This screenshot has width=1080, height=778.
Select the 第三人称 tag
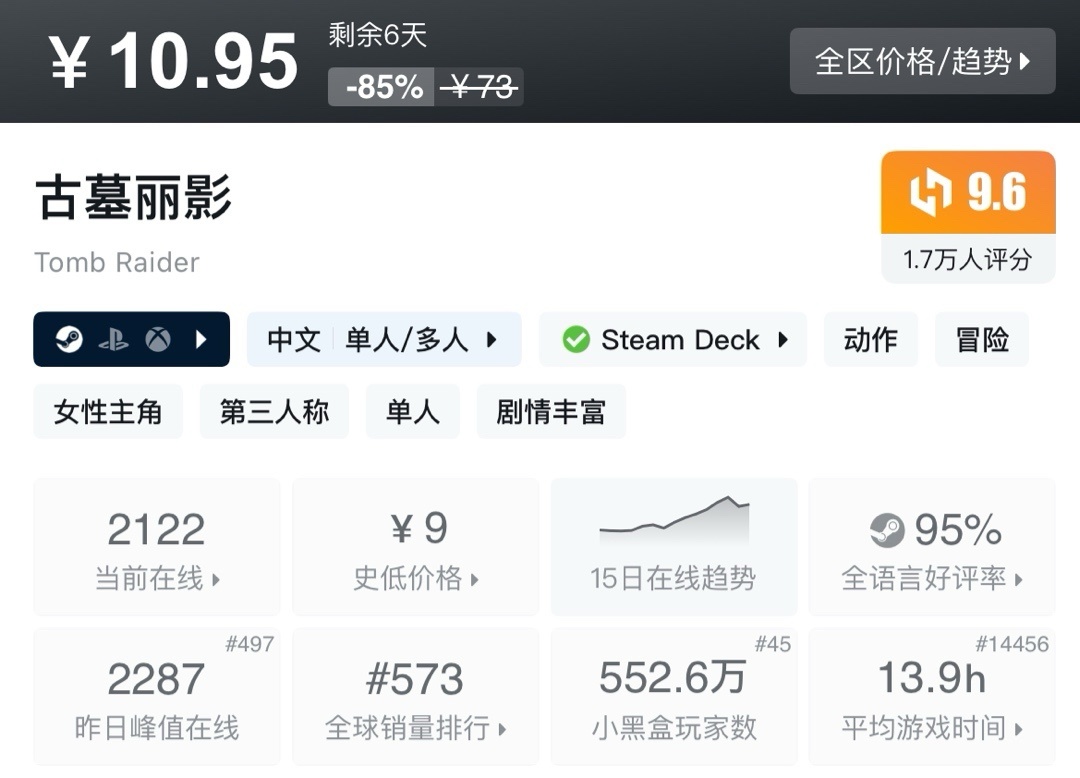274,412
